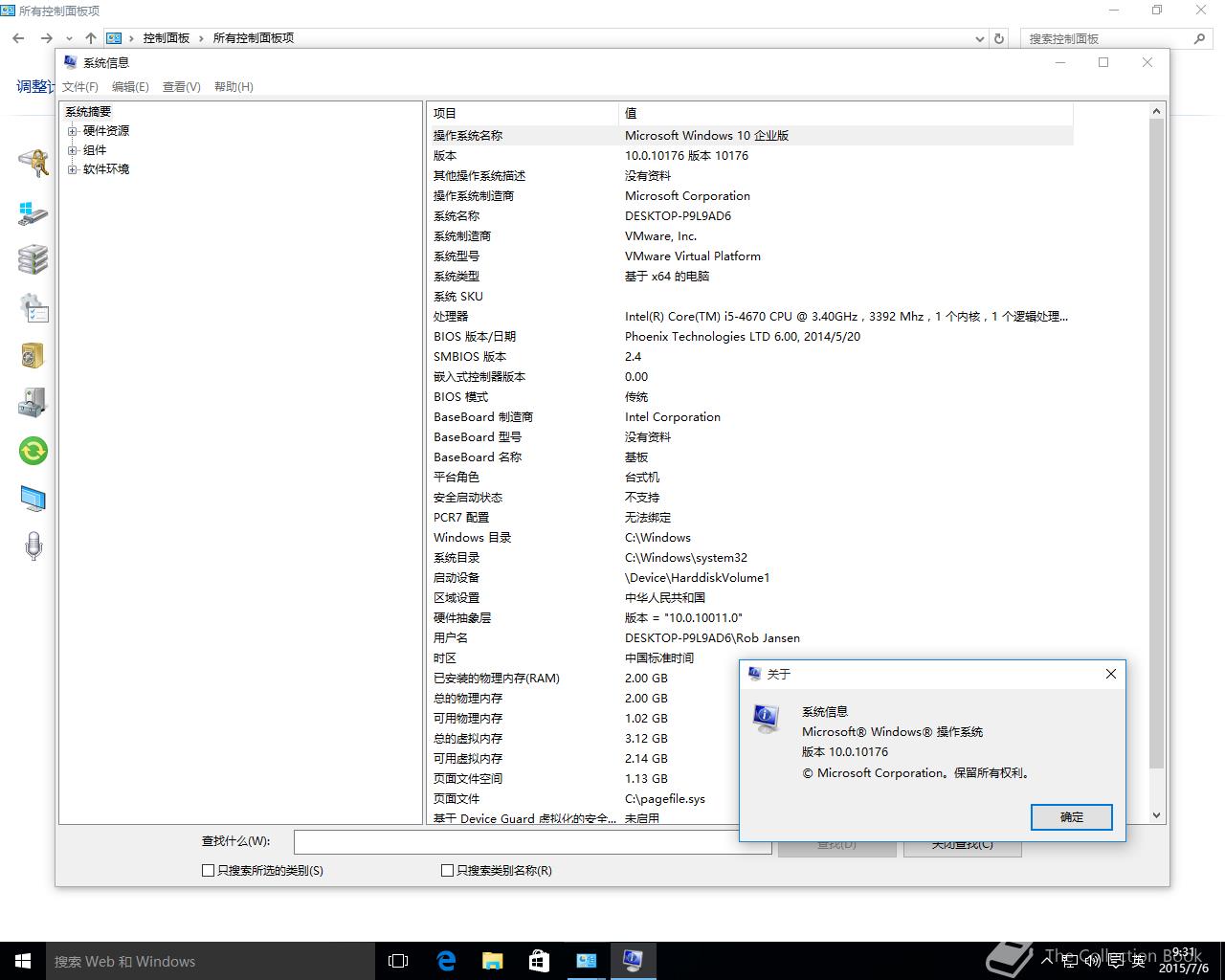Click the 关闭查找(C) button
This screenshot has width=1225, height=980.
point(962,844)
